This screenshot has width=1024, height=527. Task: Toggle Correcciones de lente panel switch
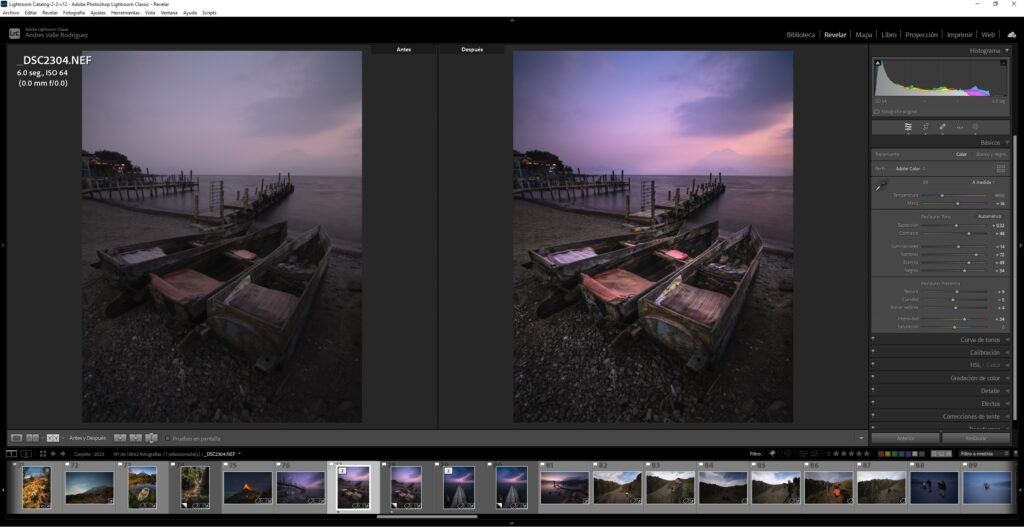[x=873, y=416]
